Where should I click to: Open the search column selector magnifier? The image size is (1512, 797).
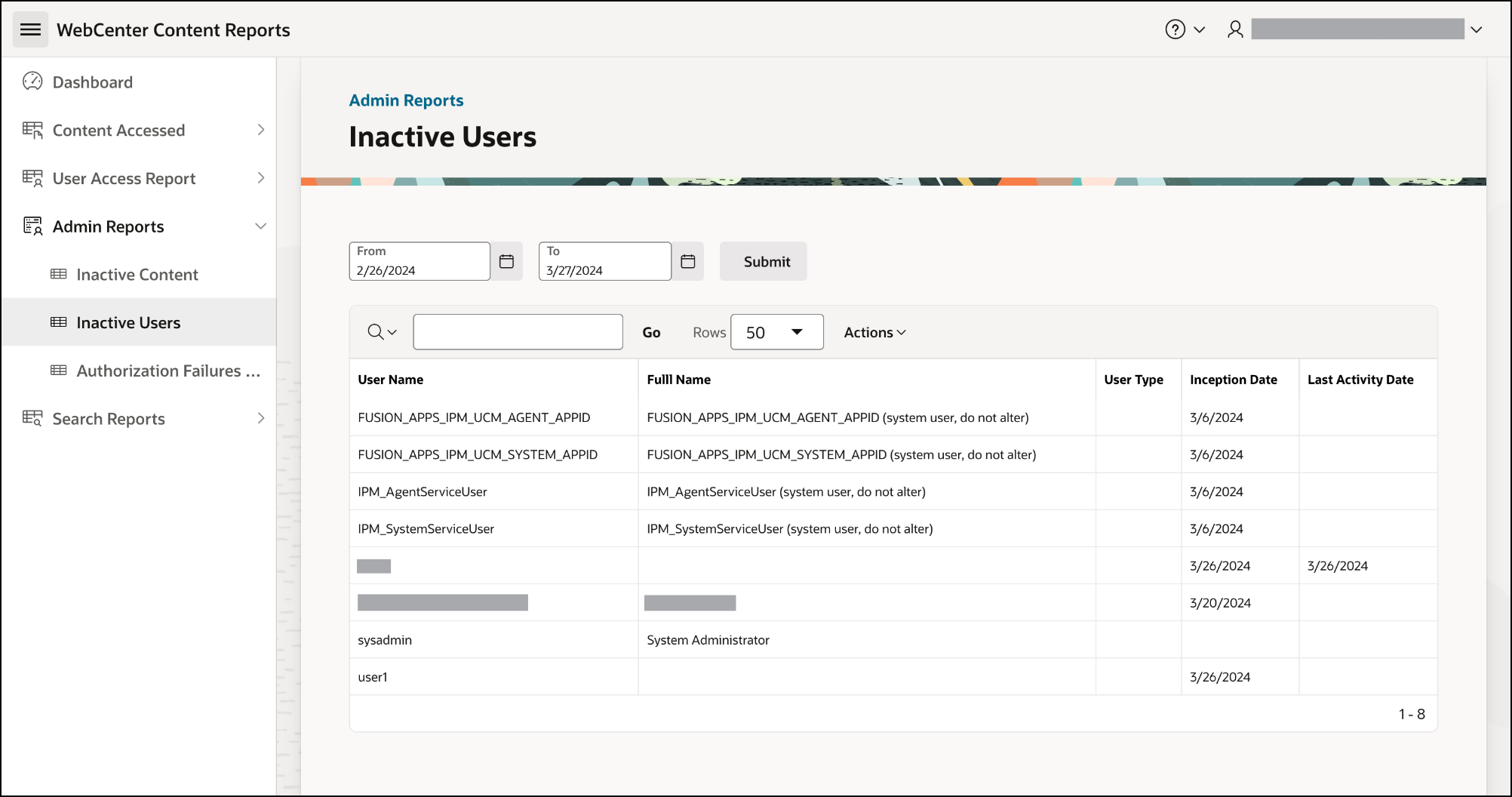tap(382, 332)
